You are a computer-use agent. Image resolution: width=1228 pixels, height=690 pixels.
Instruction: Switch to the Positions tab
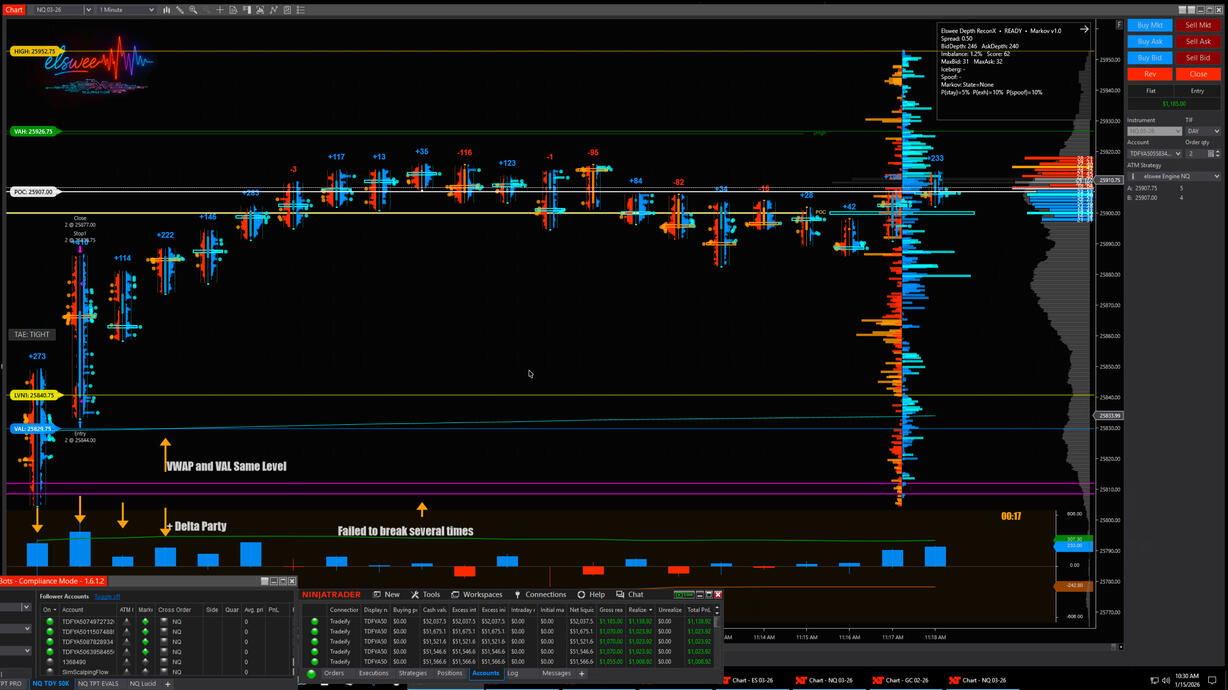click(x=449, y=674)
